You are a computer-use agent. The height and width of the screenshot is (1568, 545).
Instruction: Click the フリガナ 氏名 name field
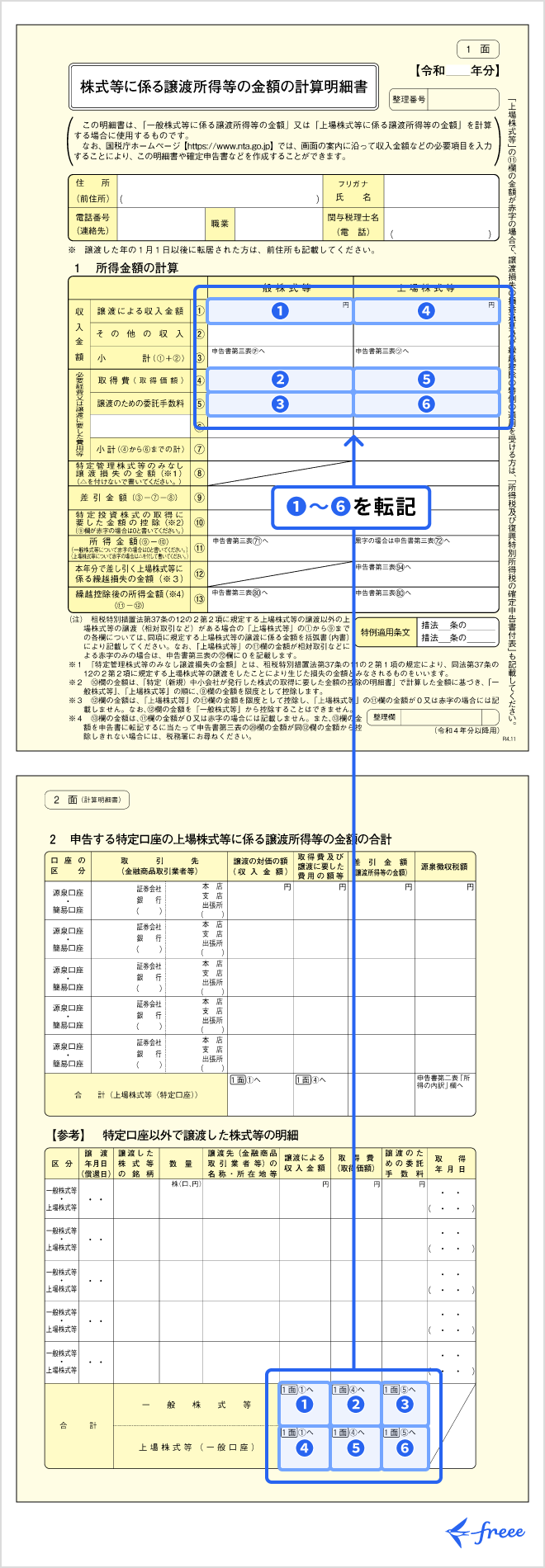(441, 191)
